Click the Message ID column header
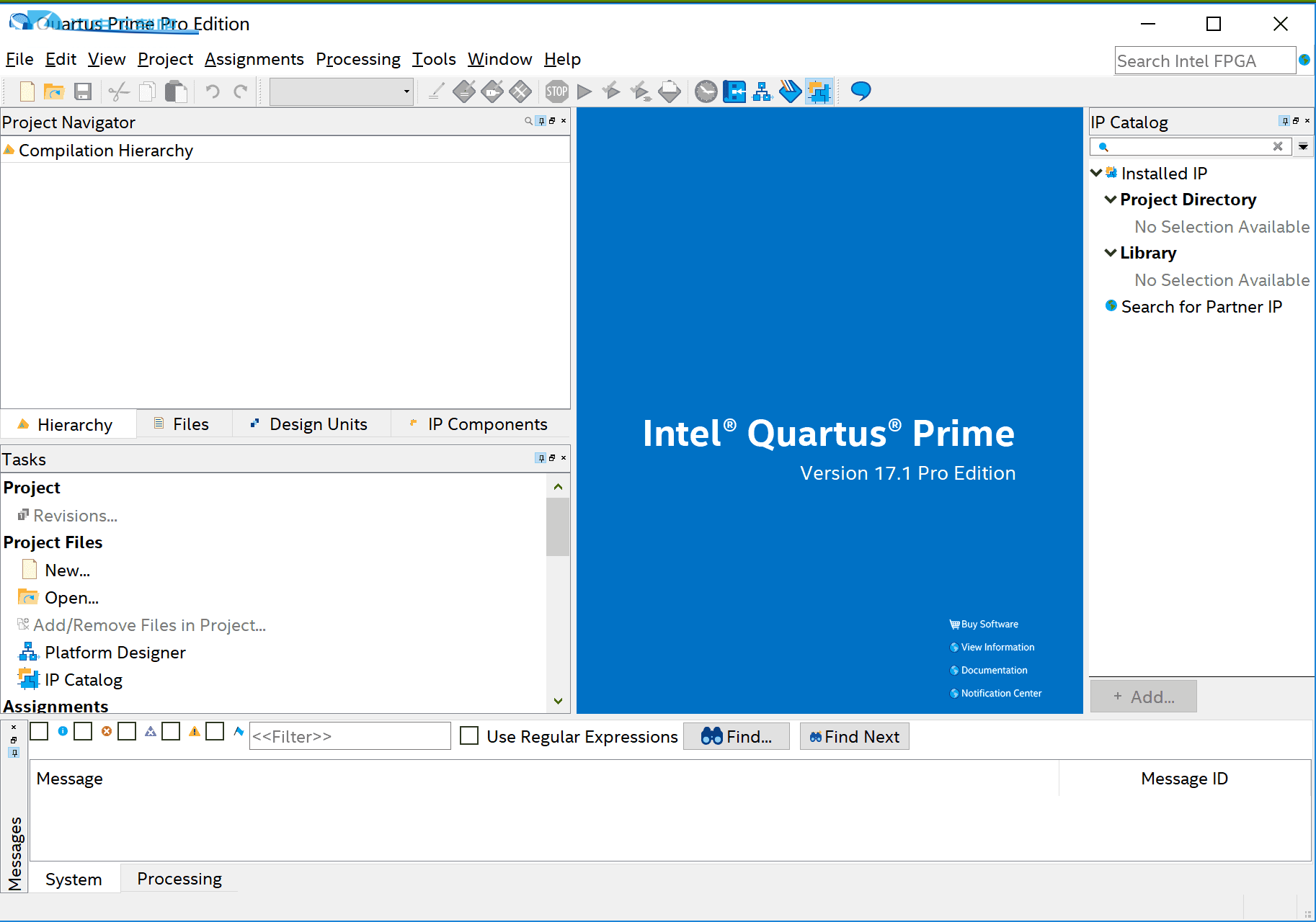Screen dimensions: 1316x922 coord(1184,779)
